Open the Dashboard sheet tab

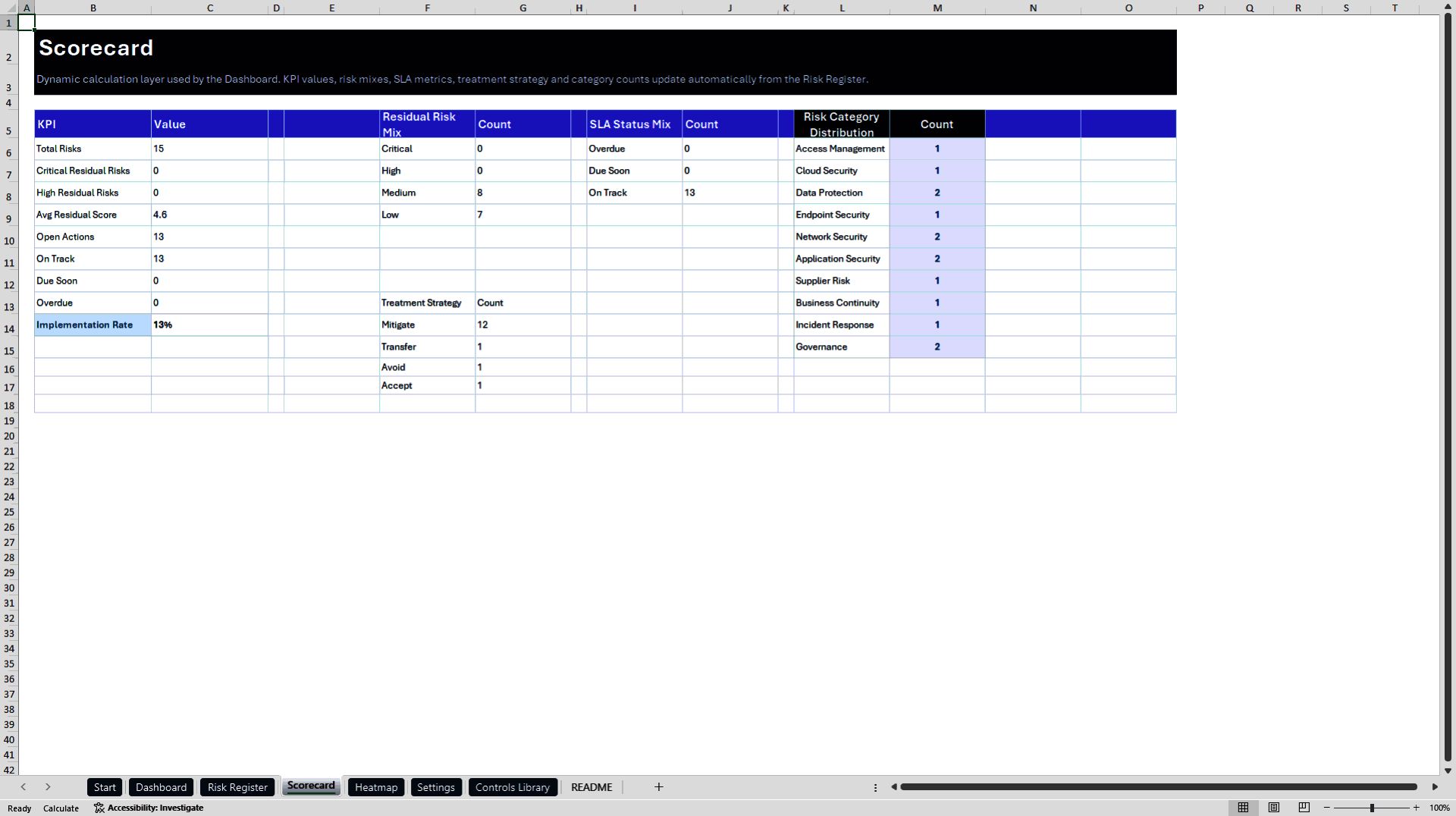pyautogui.click(x=161, y=787)
